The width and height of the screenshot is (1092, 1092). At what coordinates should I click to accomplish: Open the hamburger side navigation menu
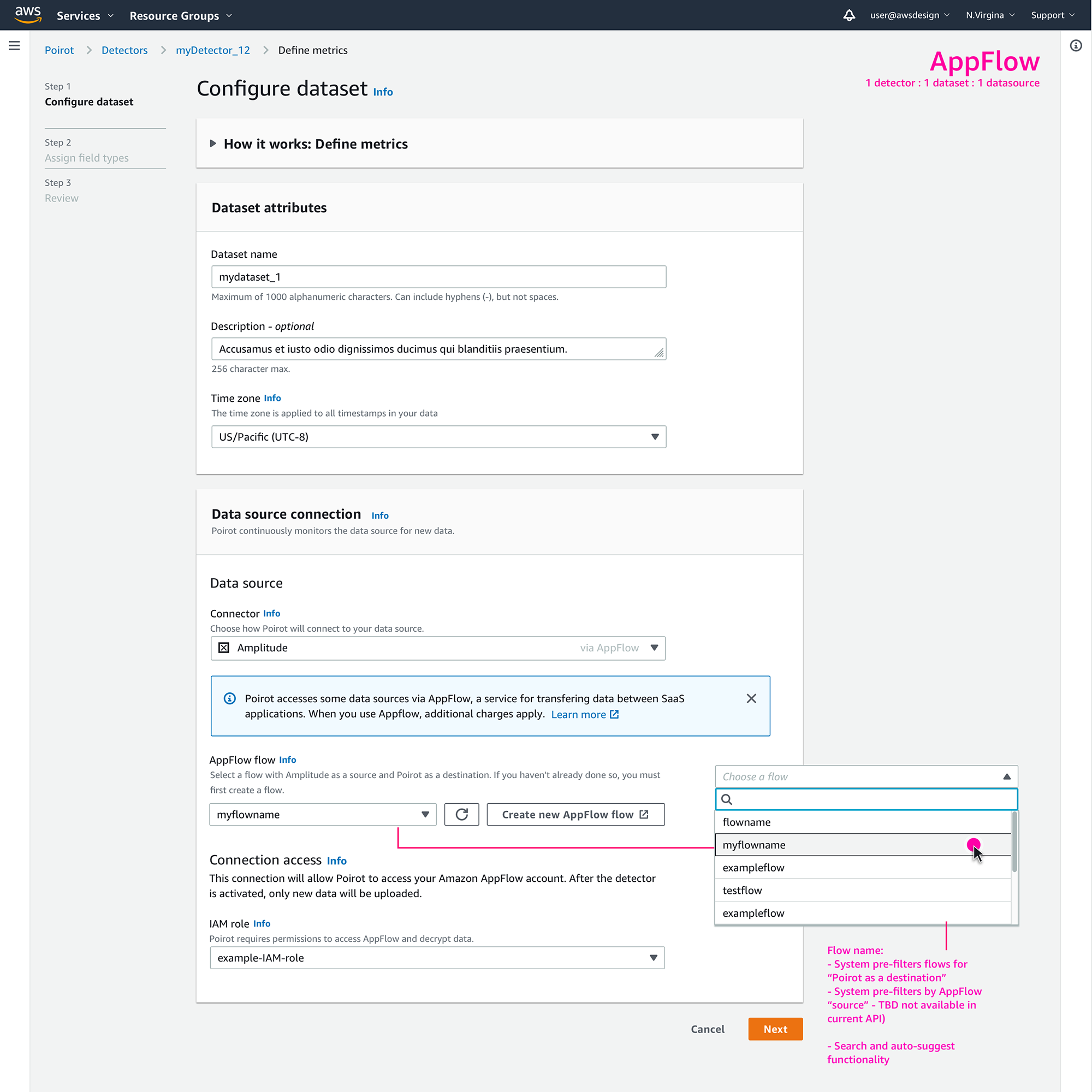pos(15,46)
